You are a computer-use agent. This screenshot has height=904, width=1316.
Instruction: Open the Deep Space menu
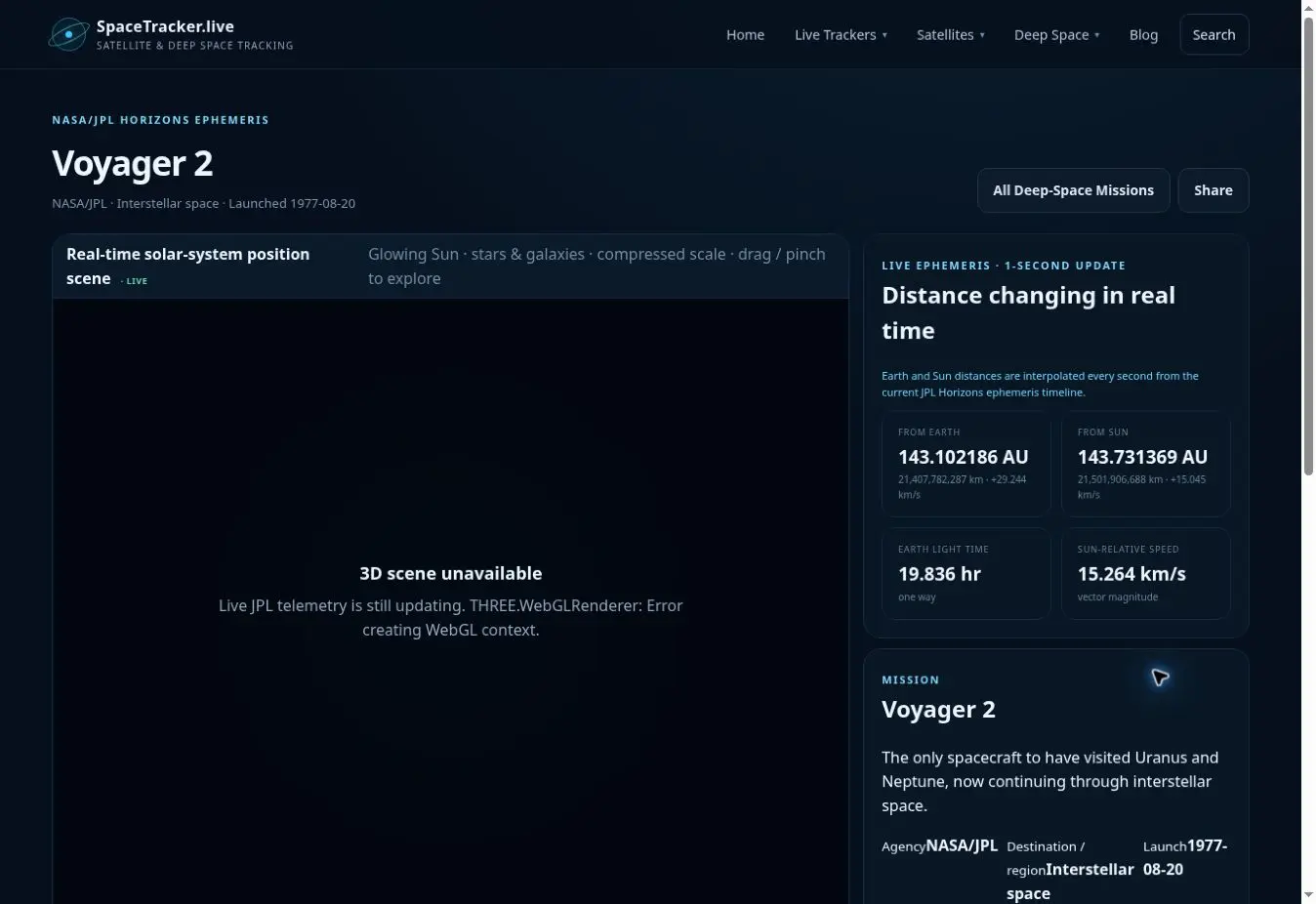pyautogui.click(x=1056, y=34)
